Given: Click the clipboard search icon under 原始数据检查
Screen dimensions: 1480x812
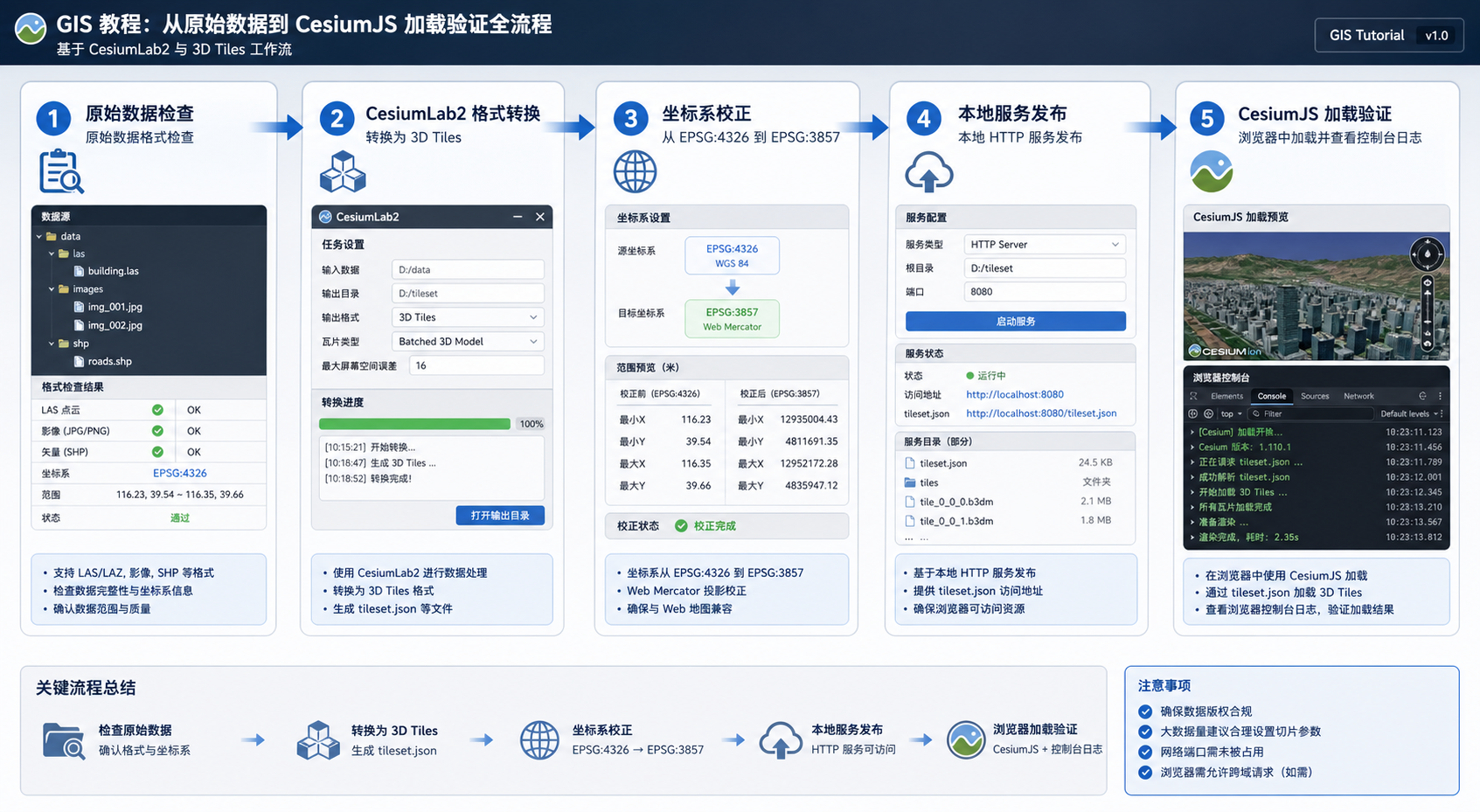Looking at the screenshot, I should coord(60,170).
